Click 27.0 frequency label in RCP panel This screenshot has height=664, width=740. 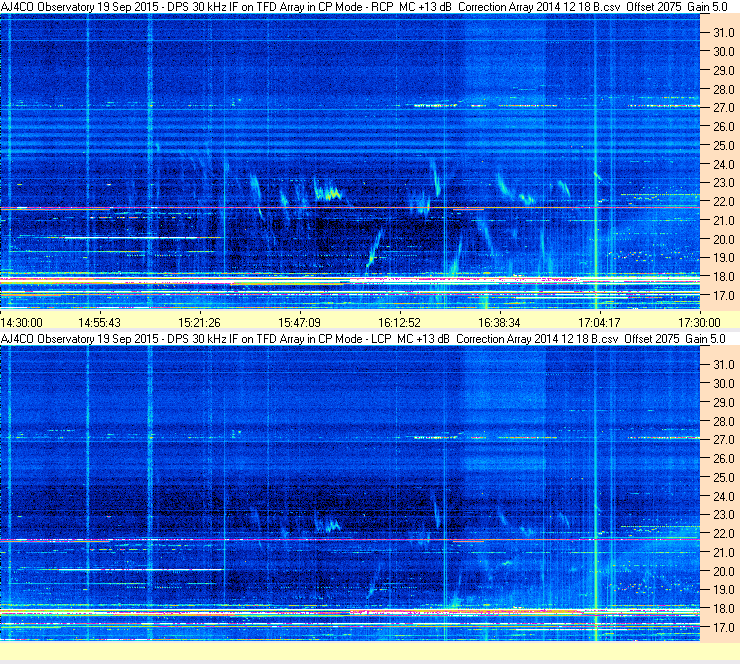tap(724, 108)
